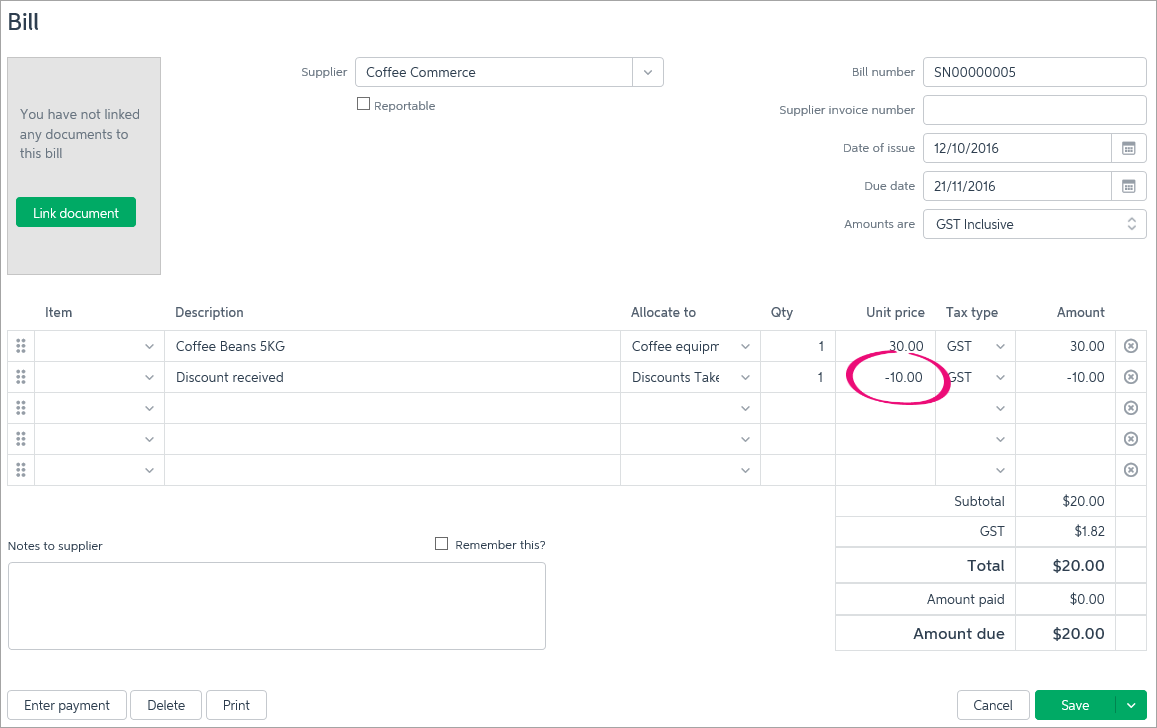Viewport: 1157px width, 728px height.
Task: Open Tax type dropdown for Coffee Beans row
Action: [x=1000, y=346]
